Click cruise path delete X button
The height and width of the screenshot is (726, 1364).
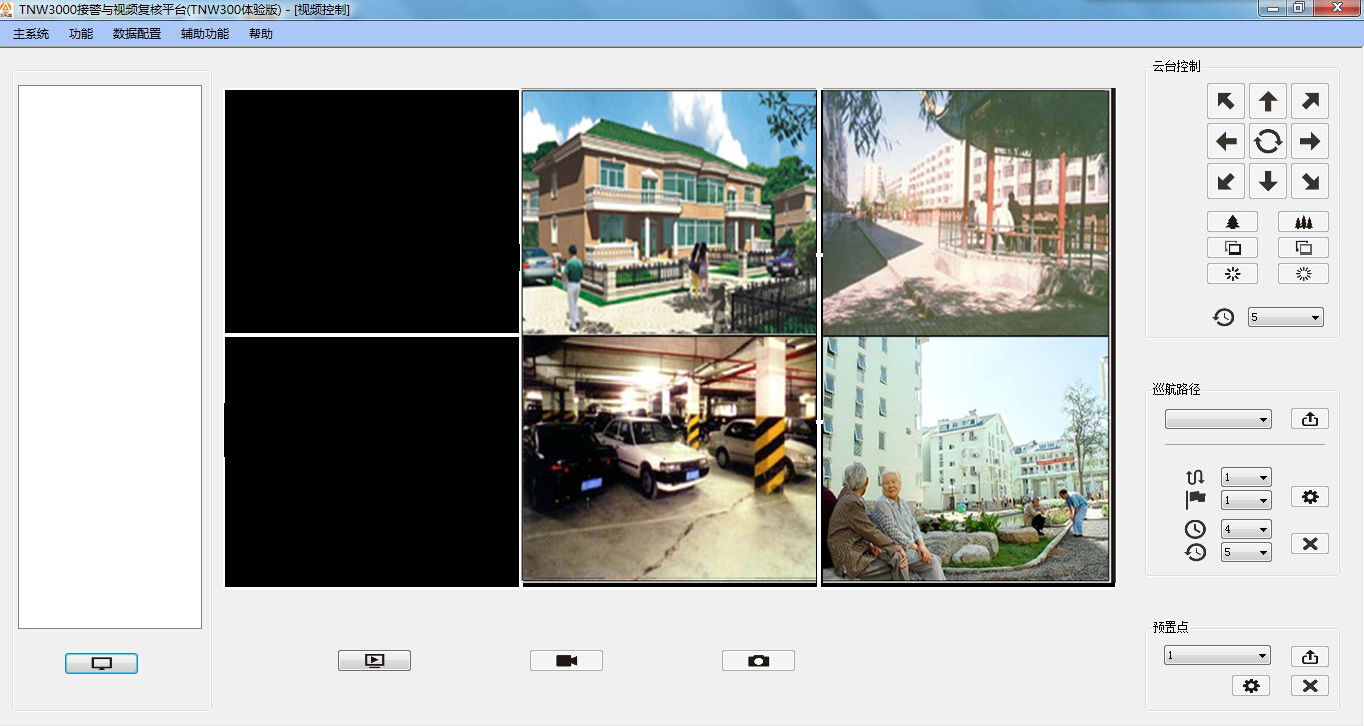click(x=1310, y=544)
